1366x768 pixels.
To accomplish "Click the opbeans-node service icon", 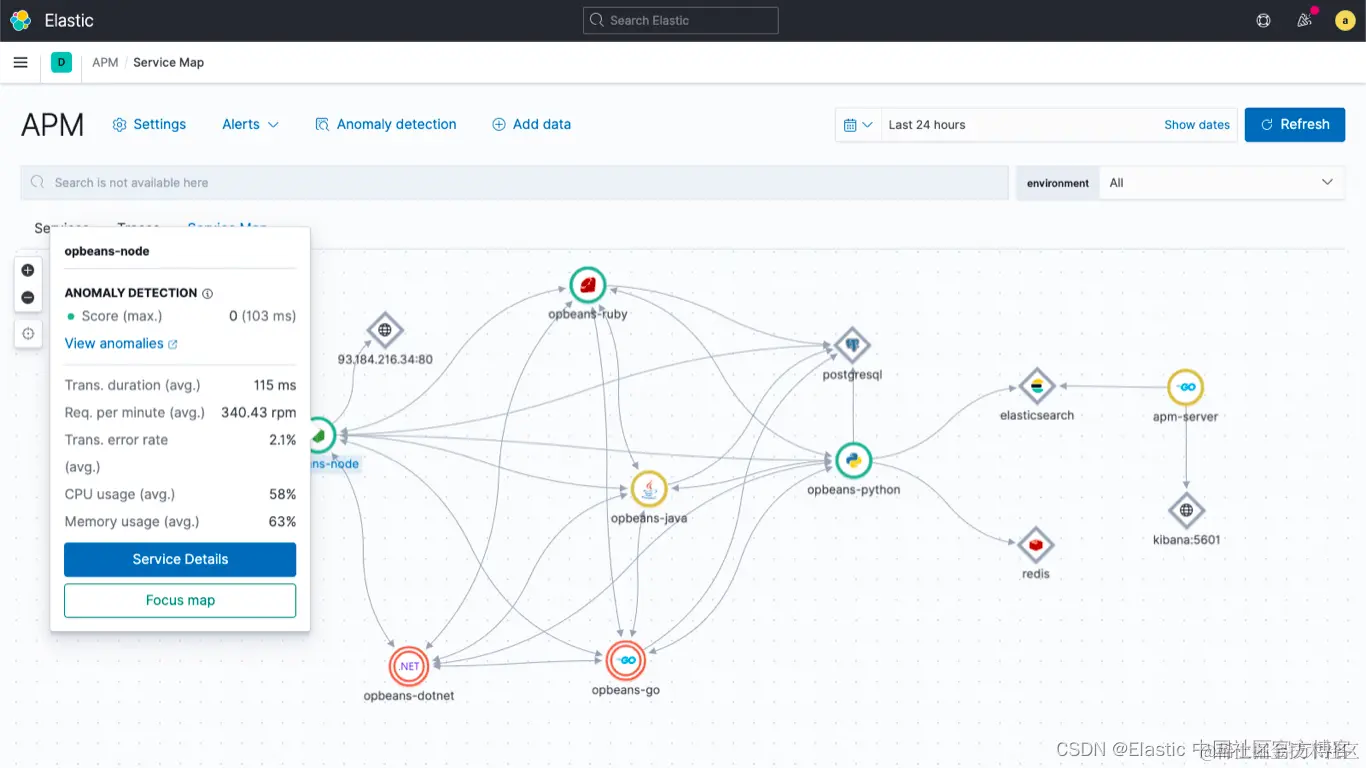I will [321, 435].
